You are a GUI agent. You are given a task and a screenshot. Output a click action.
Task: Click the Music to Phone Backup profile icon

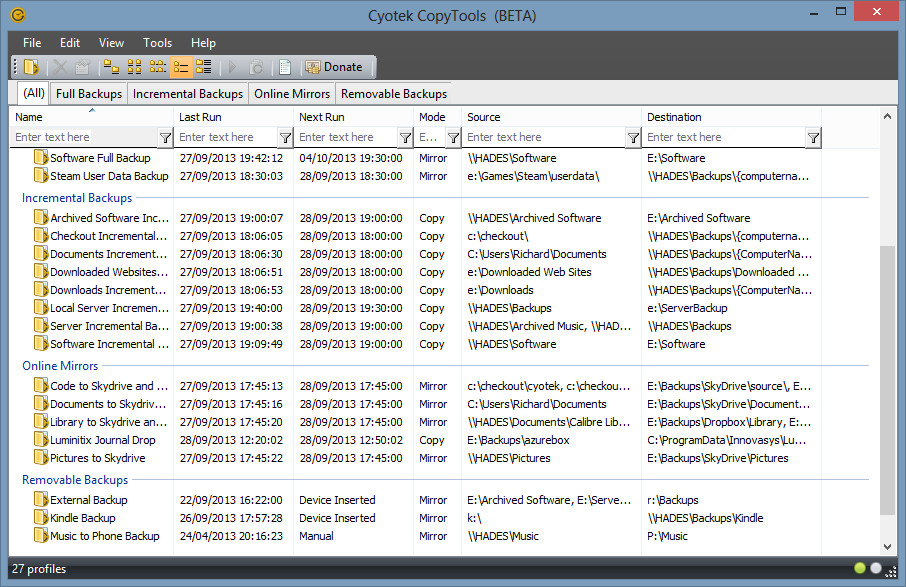40,536
